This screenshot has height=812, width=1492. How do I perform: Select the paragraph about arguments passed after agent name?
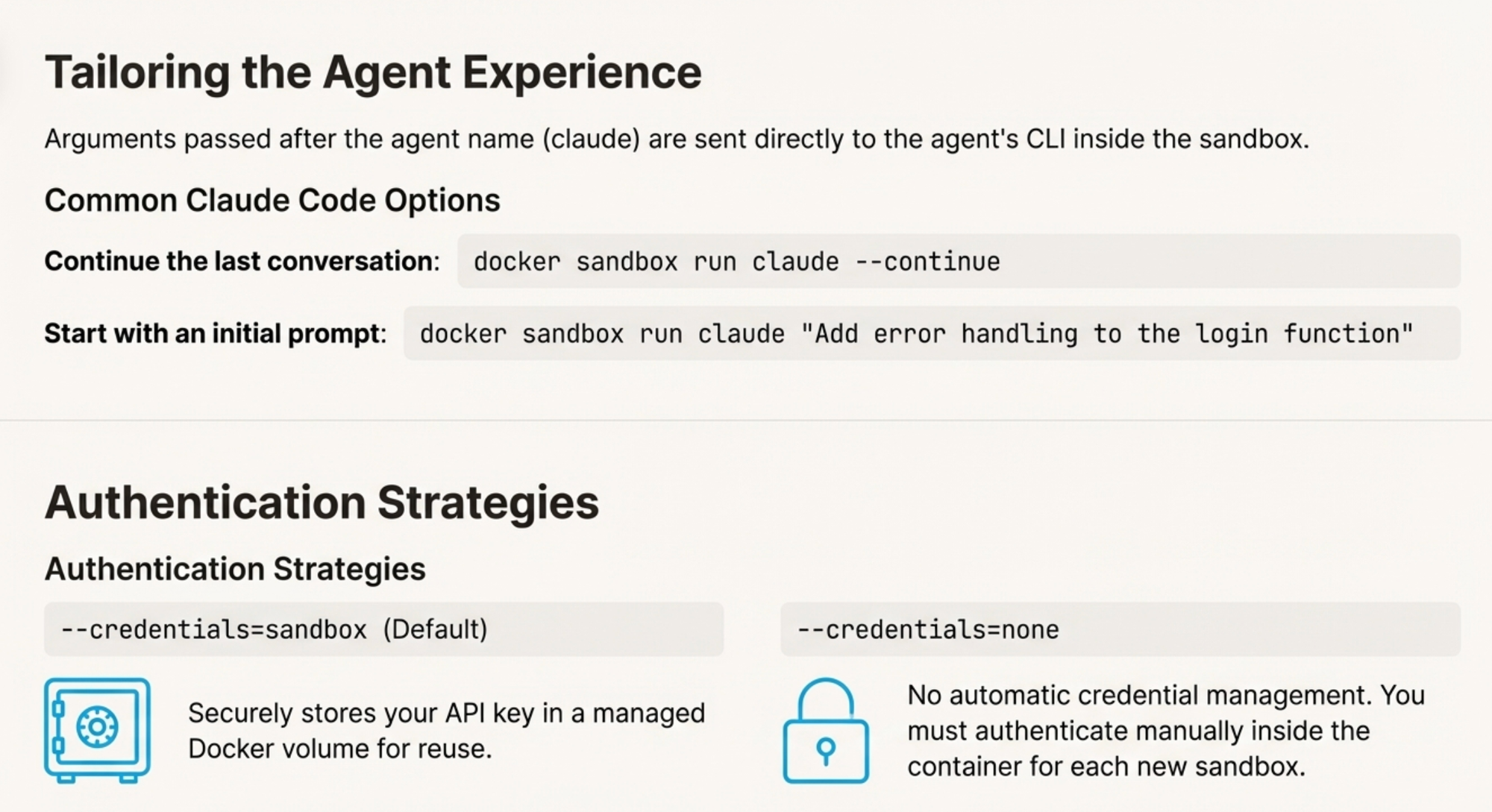677,139
